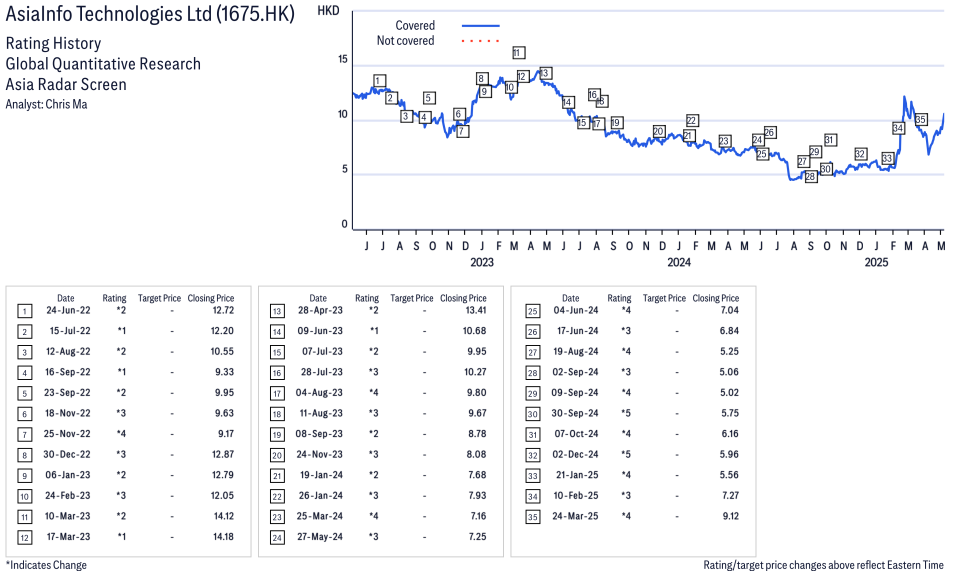Click the Eastern Time rating changes footnote
The height and width of the screenshot is (571, 955).
pyautogui.click(x=823, y=565)
